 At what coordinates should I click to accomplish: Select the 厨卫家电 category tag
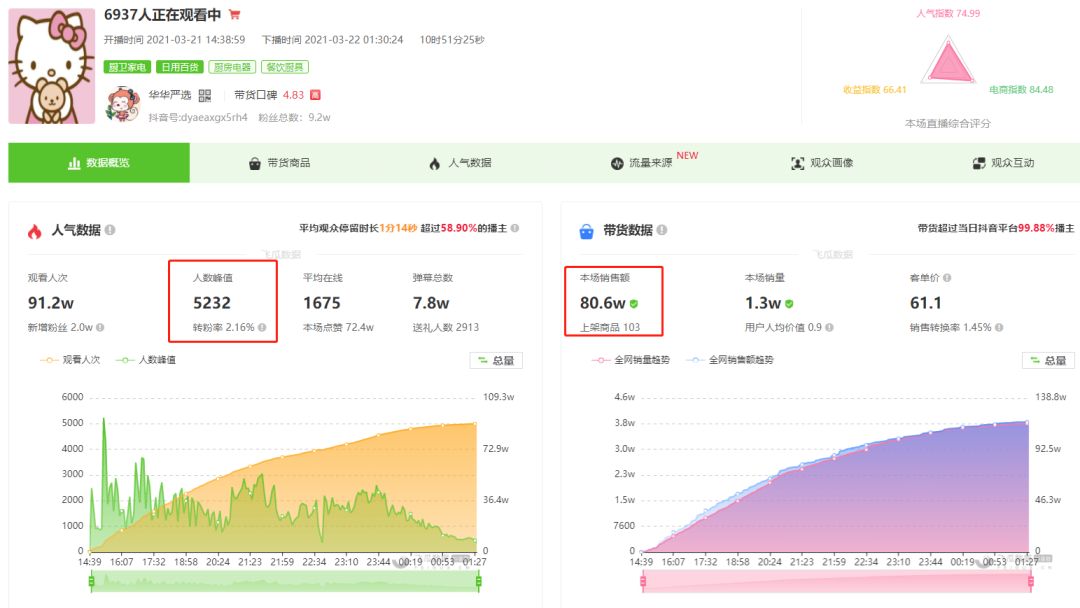click(127, 67)
